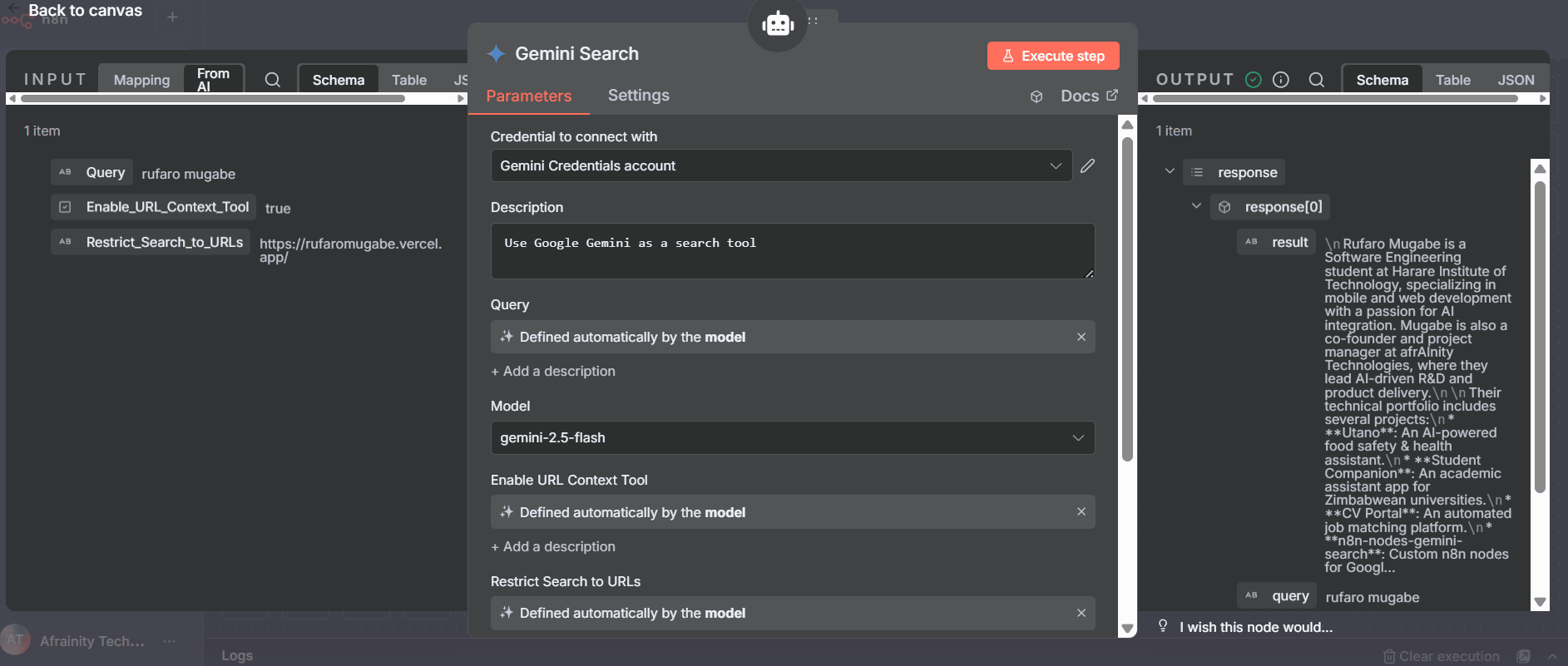
Task: Open the Settings tab
Action: [638, 95]
